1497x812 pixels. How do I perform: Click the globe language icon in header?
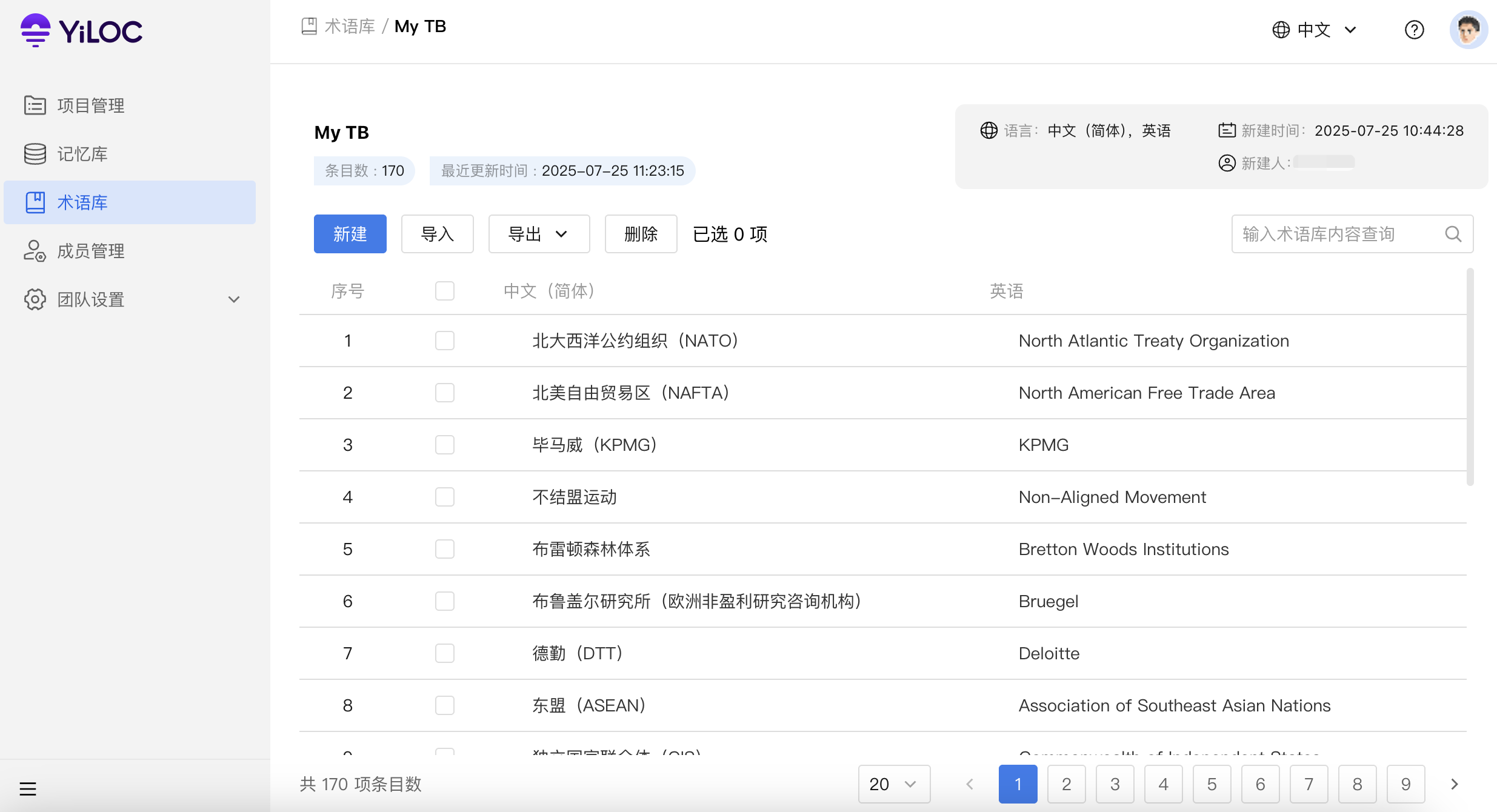click(1281, 30)
